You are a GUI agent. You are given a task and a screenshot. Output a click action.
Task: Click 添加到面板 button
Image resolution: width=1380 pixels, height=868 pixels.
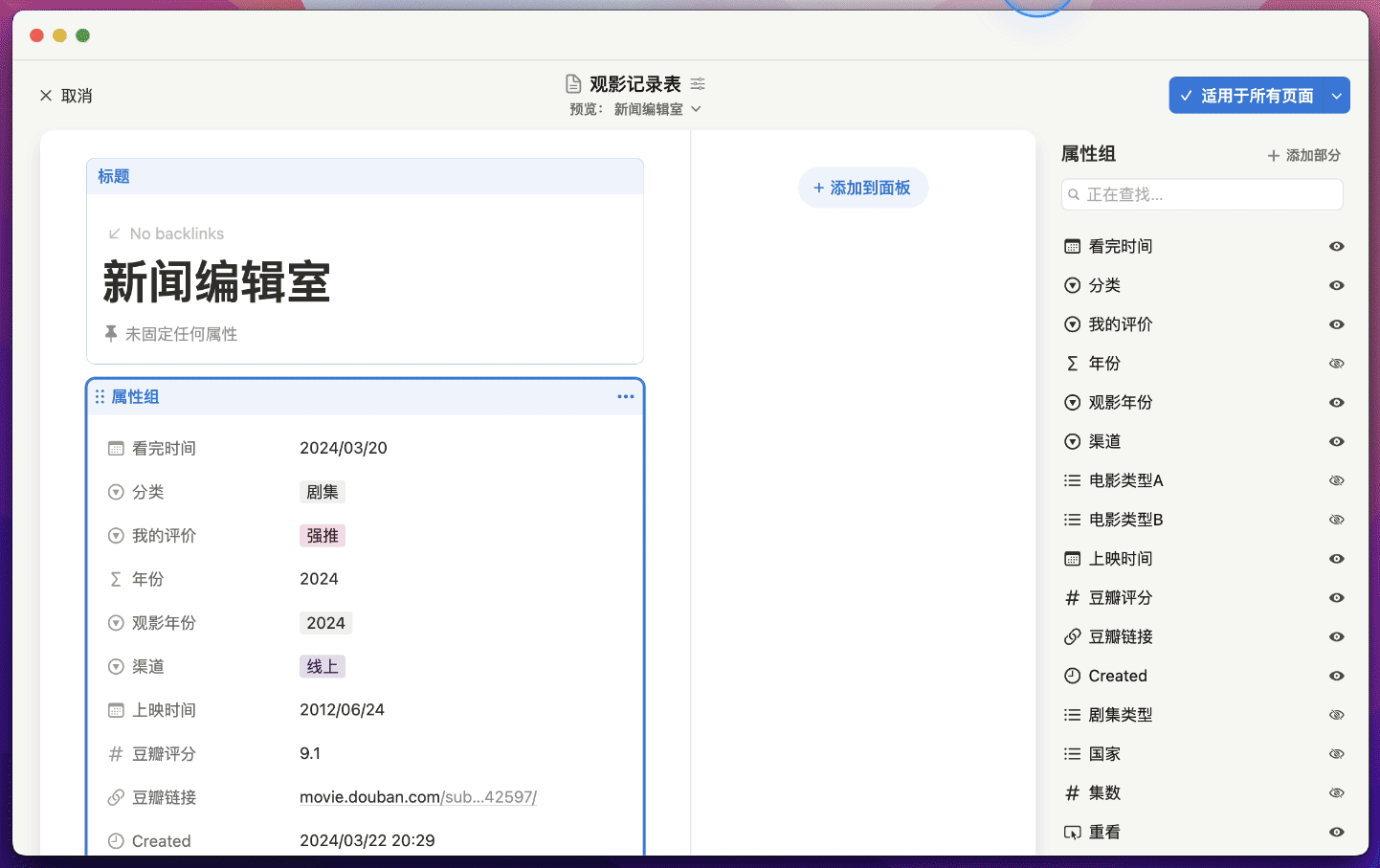[863, 189]
